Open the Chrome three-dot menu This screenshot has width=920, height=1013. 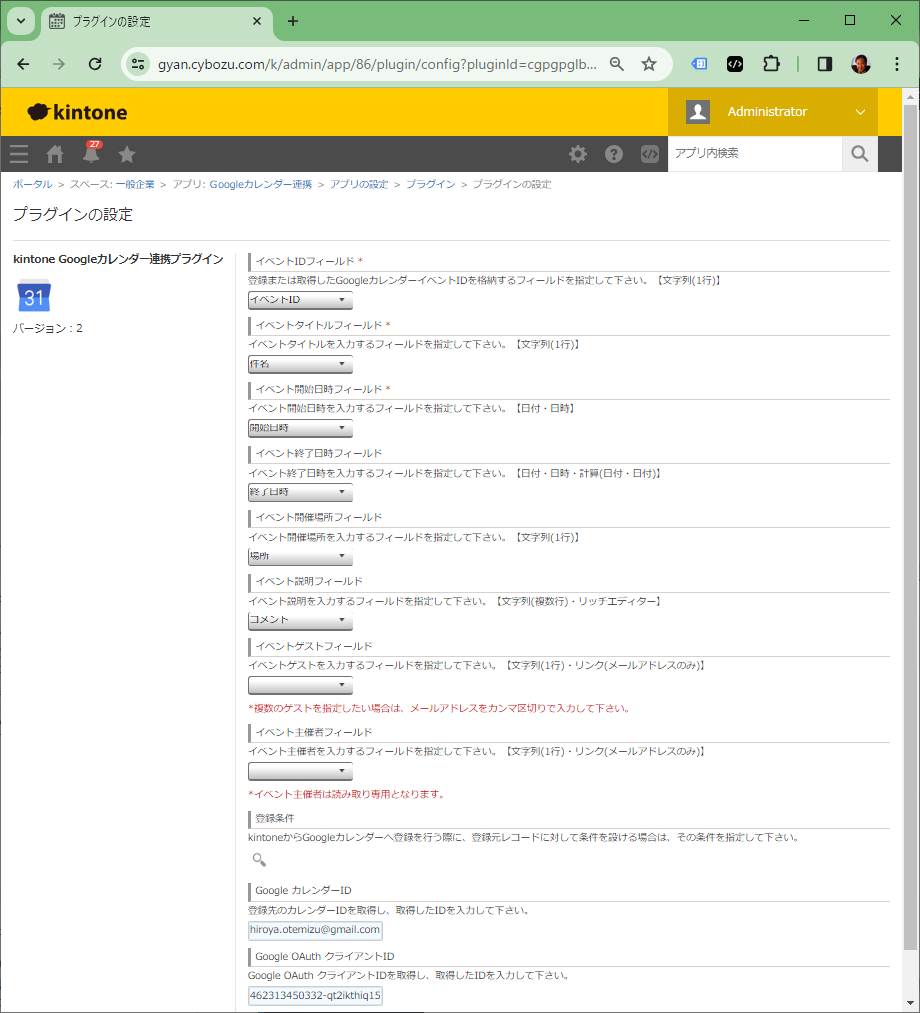(896, 64)
